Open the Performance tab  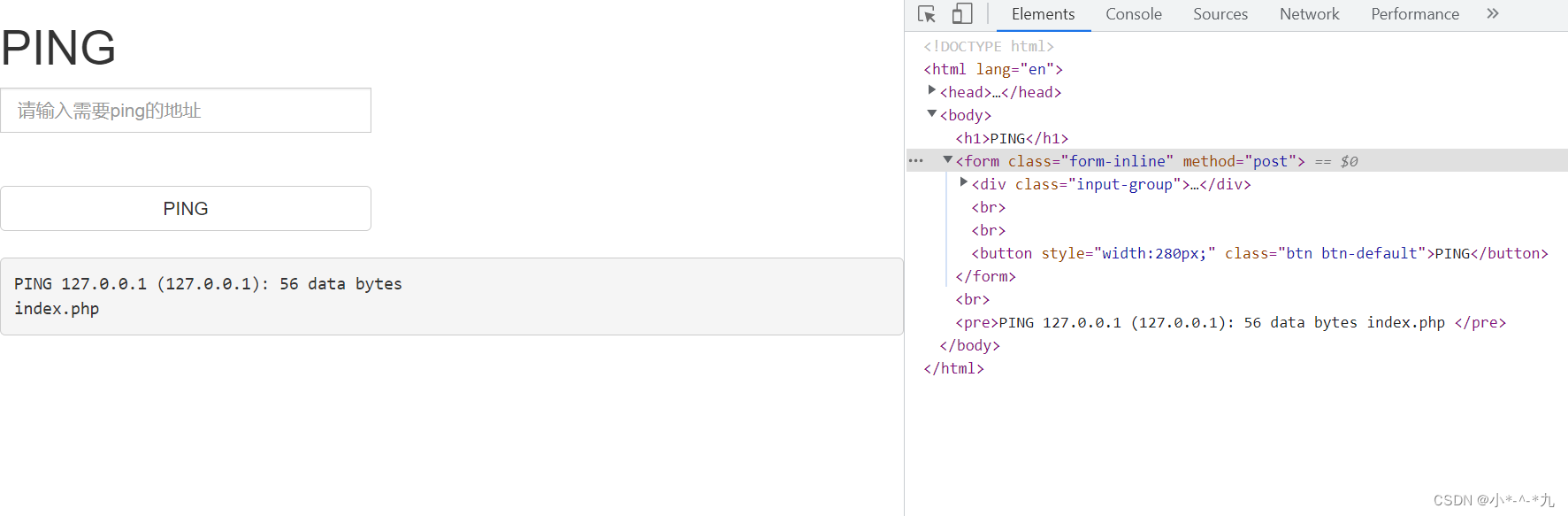1415,14
